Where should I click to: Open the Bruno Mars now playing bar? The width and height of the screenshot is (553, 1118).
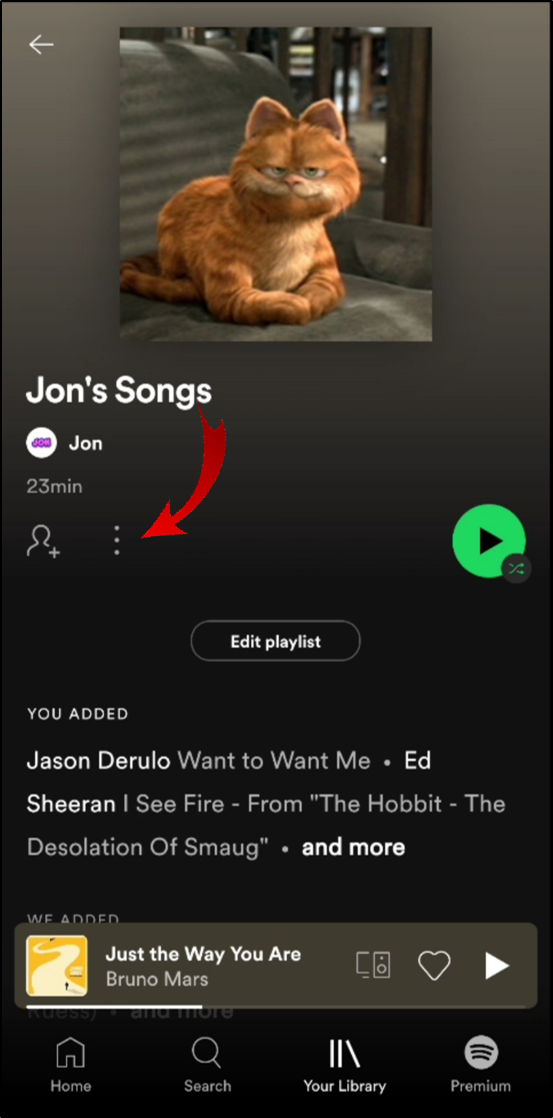coord(276,965)
